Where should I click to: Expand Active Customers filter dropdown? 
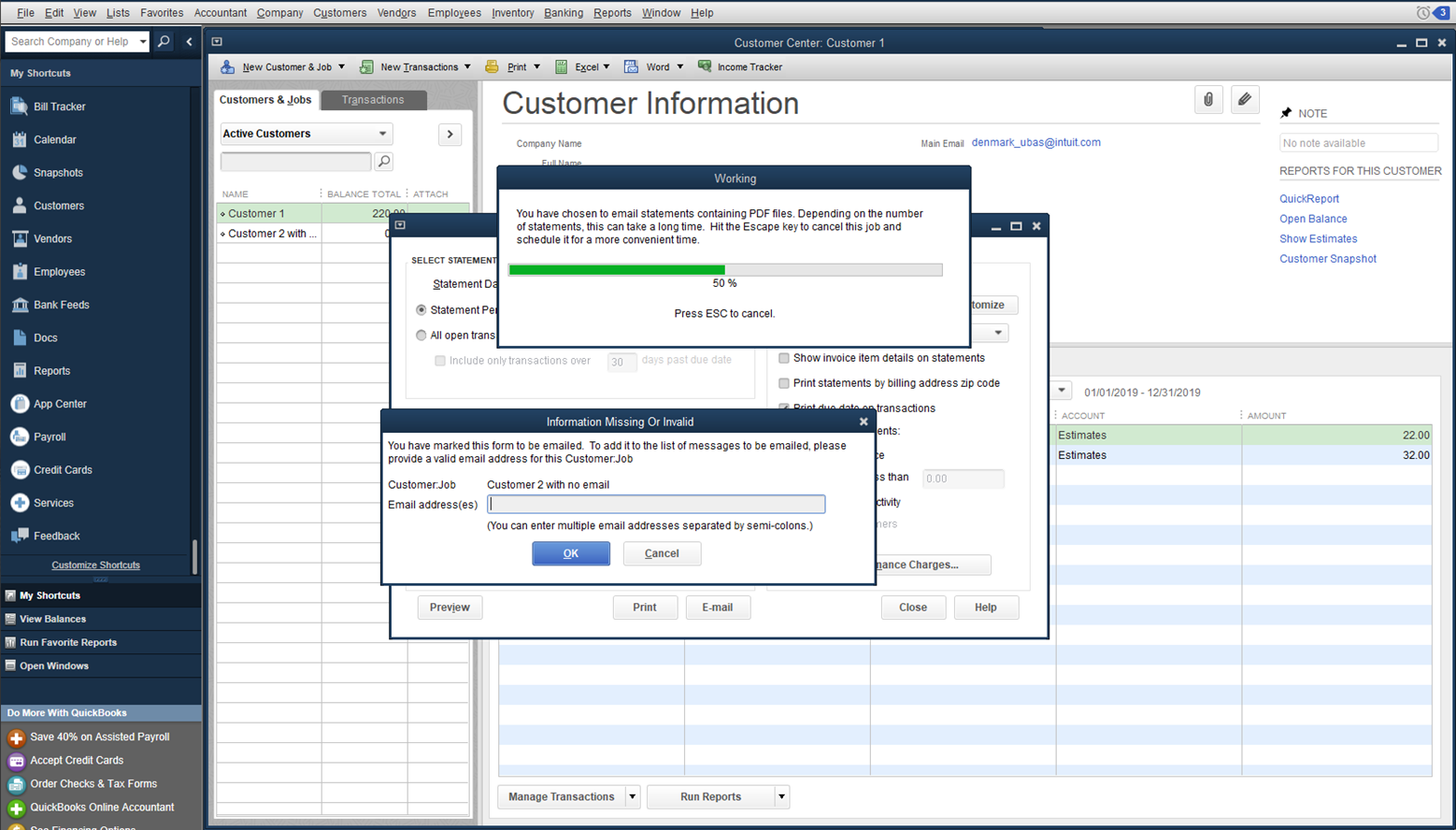(382, 134)
